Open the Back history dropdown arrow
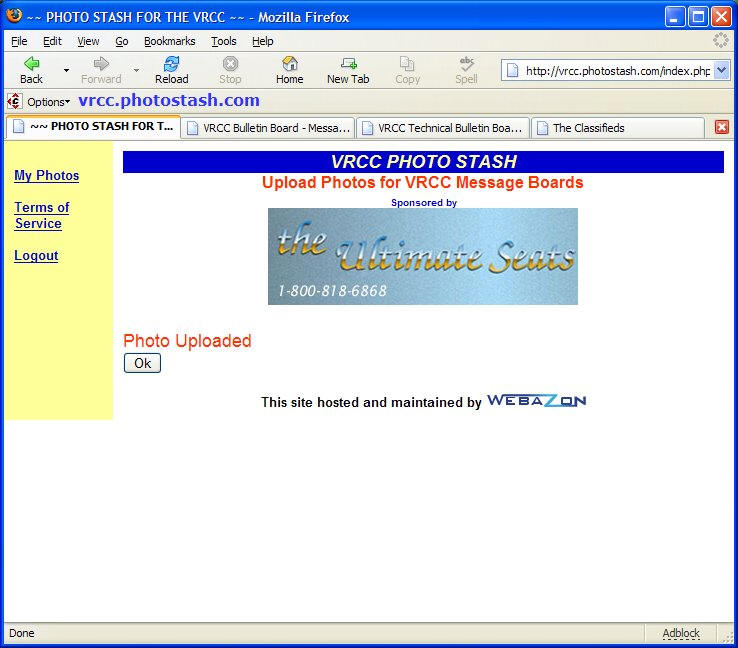Image resolution: width=738 pixels, height=648 pixels. (66, 70)
